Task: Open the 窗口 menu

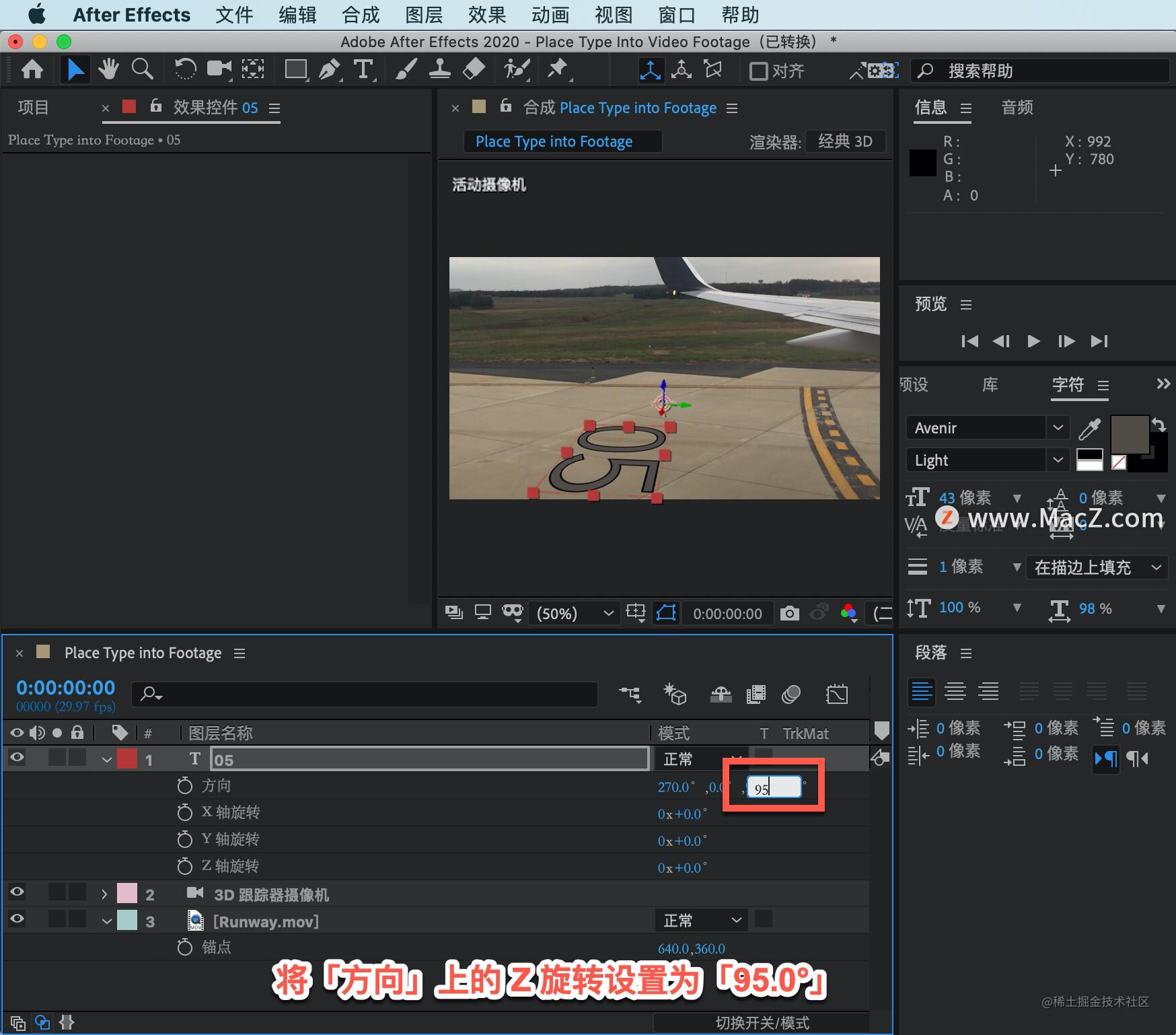Action: coord(677,15)
